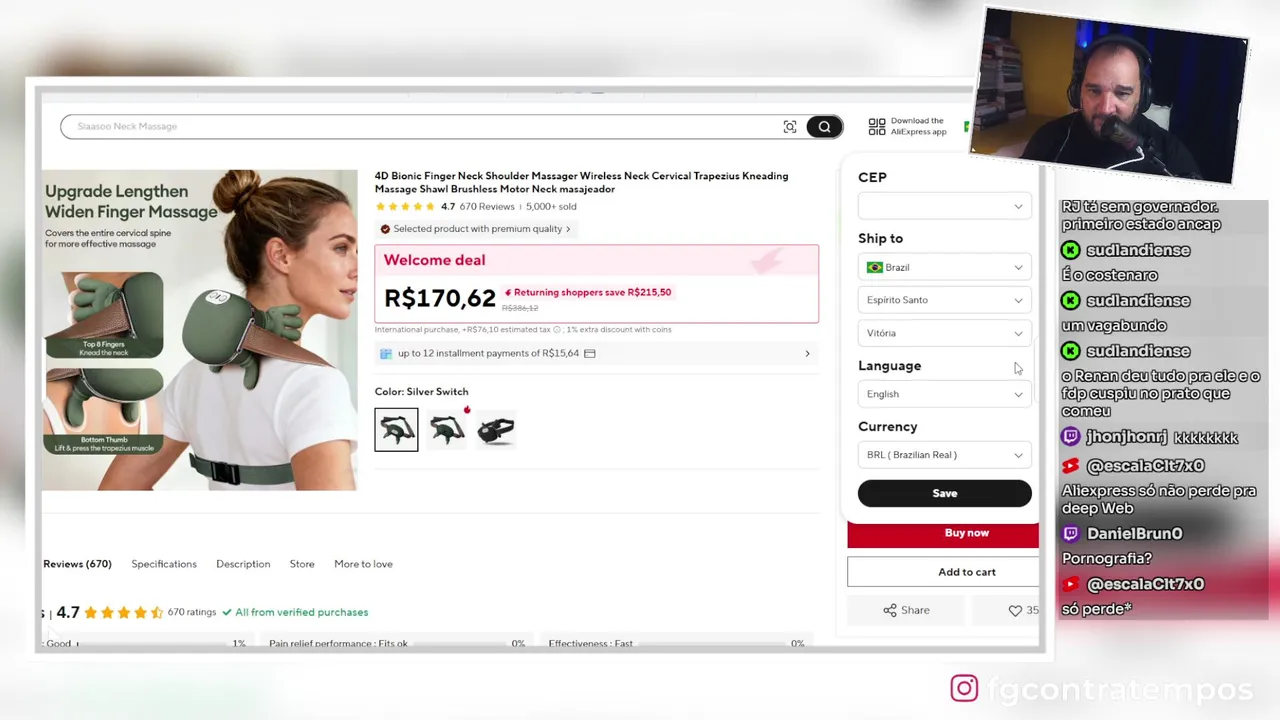
Task: Click the premium quality badge icon
Action: click(x=385, y=229)
